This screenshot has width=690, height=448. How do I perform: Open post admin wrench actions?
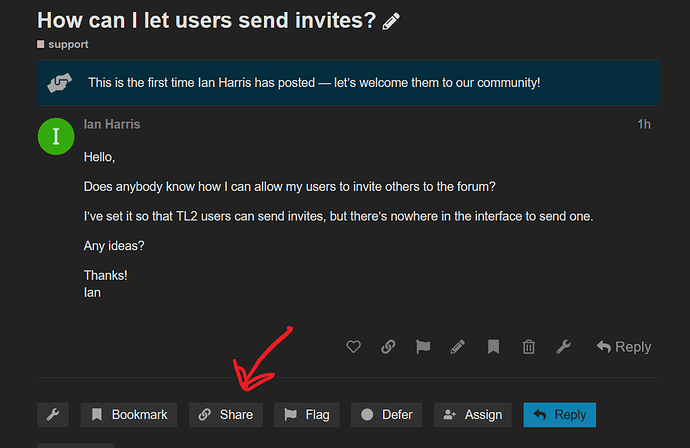click(x=563, y=347)
